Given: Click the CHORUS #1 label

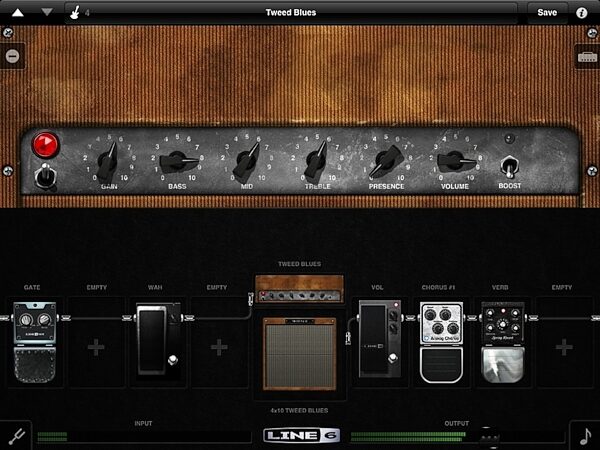Looking at the screenshot, I should [x=438, y=287].
